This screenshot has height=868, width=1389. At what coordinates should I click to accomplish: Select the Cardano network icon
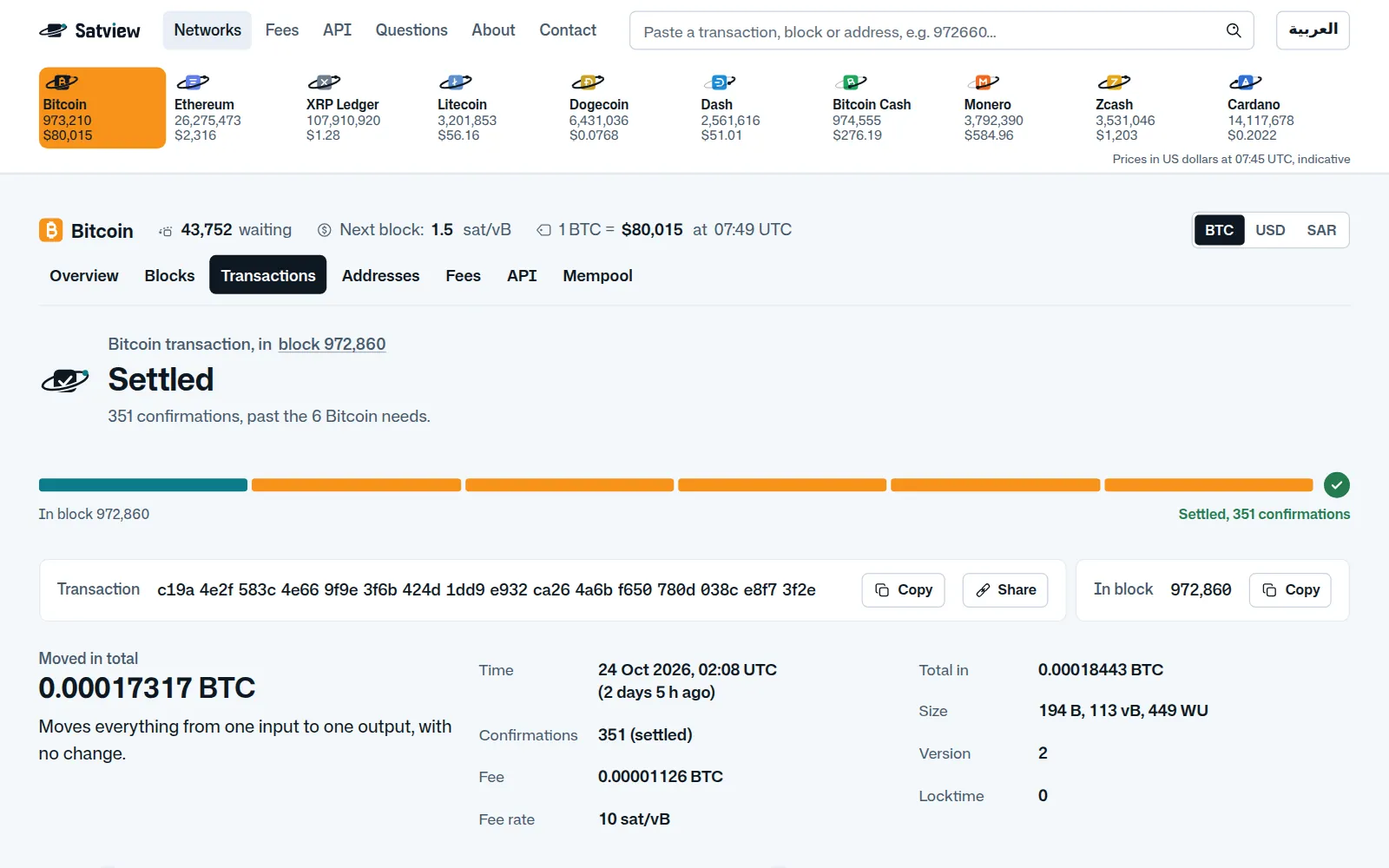(x=1246, y=82)
